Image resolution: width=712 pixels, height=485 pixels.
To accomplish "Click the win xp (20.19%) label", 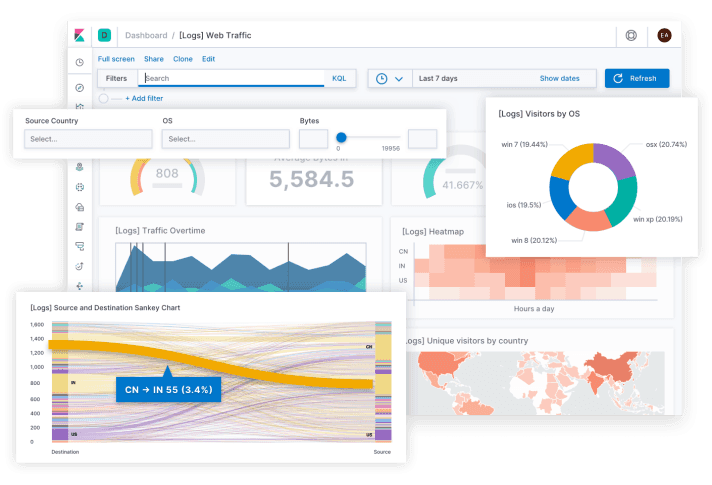I will tap(658, 219).
